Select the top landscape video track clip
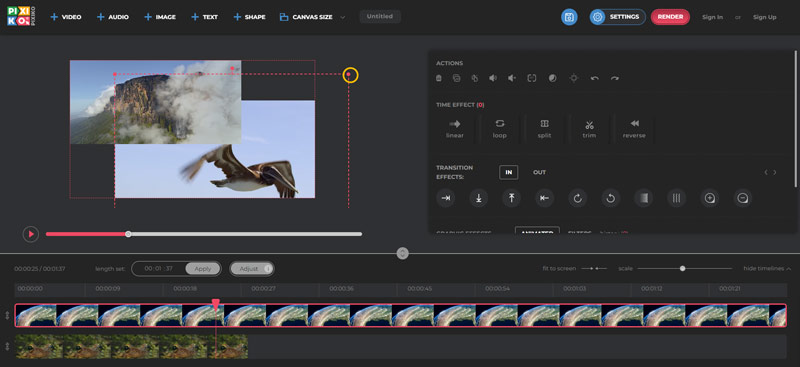The height and width of the screenshot is (367, 800). [x=401, y=315]
